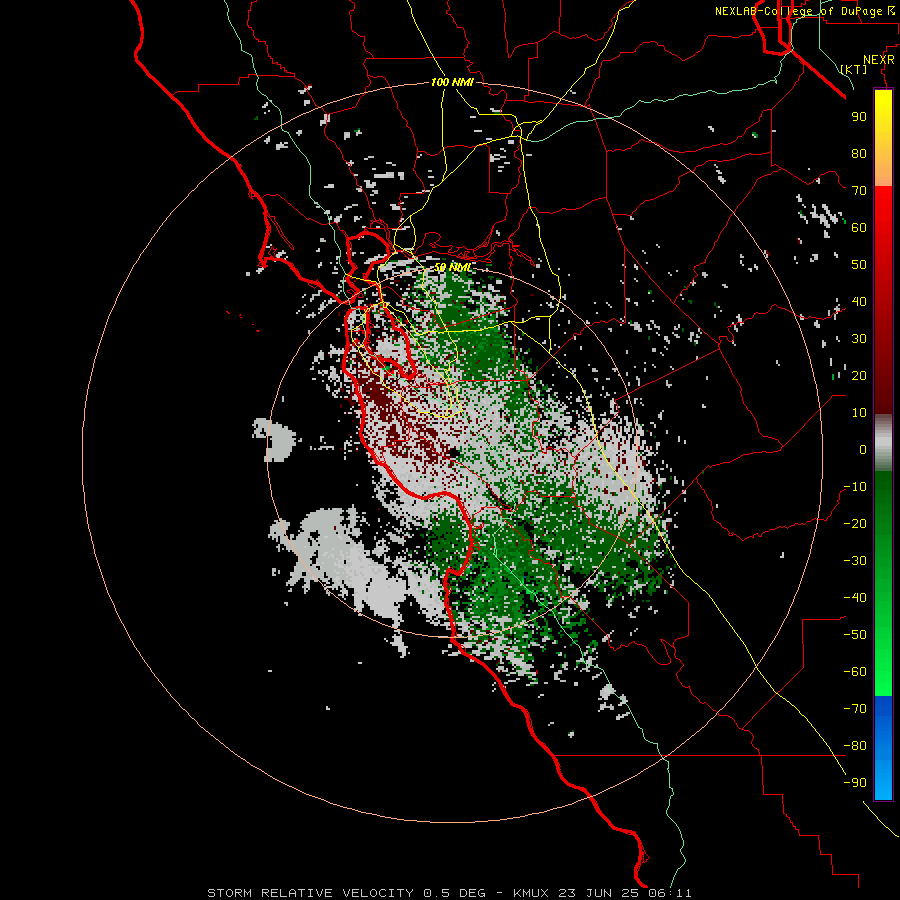Click the -70 value on the velocity scale
Viewport: 900px width, 900px height.
pyautogui.click(x=855, y=709)
